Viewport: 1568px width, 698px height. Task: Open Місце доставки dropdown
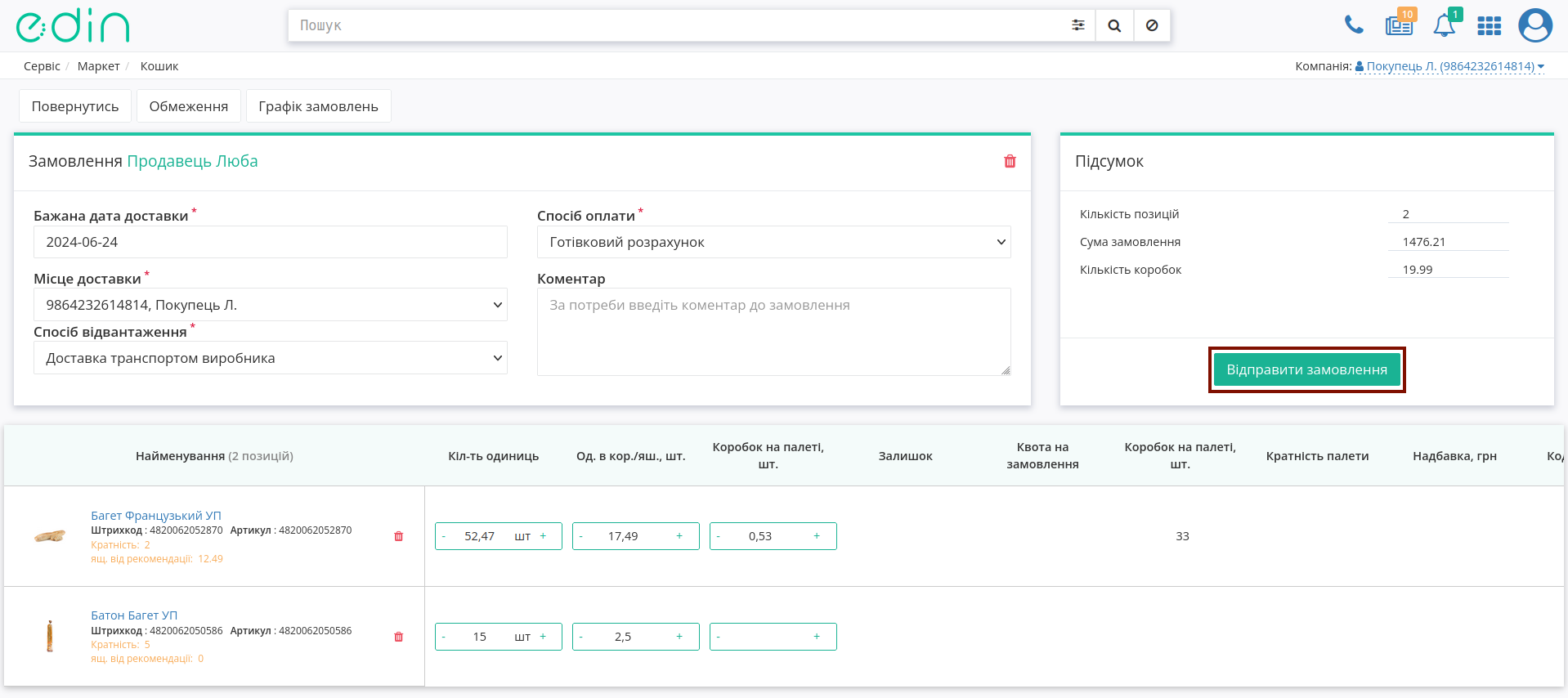click(270, 305)
